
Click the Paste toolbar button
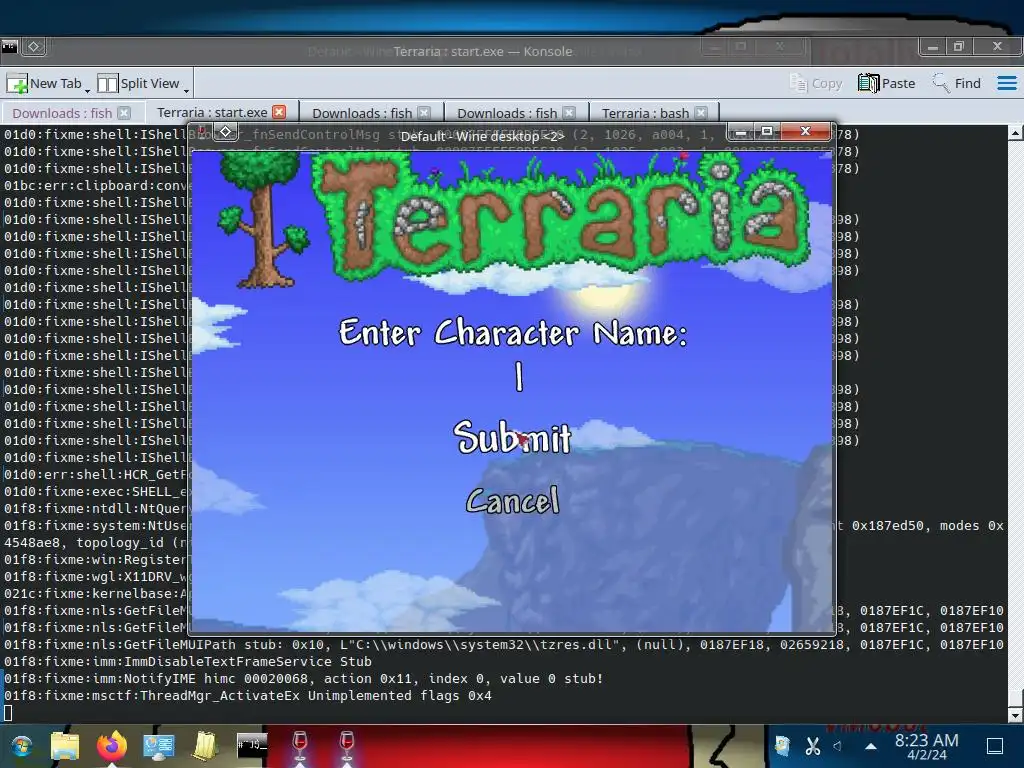pyautogui.click(x=886, y=84)
